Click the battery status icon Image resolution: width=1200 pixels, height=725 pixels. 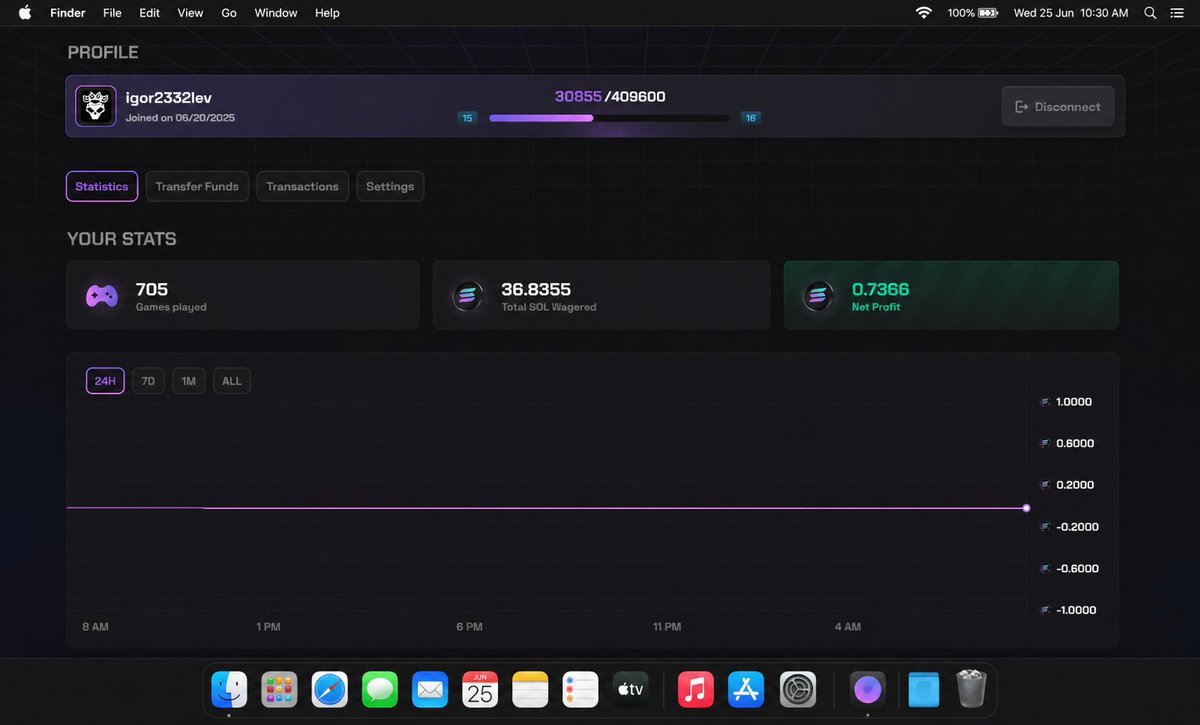(988, 13)
